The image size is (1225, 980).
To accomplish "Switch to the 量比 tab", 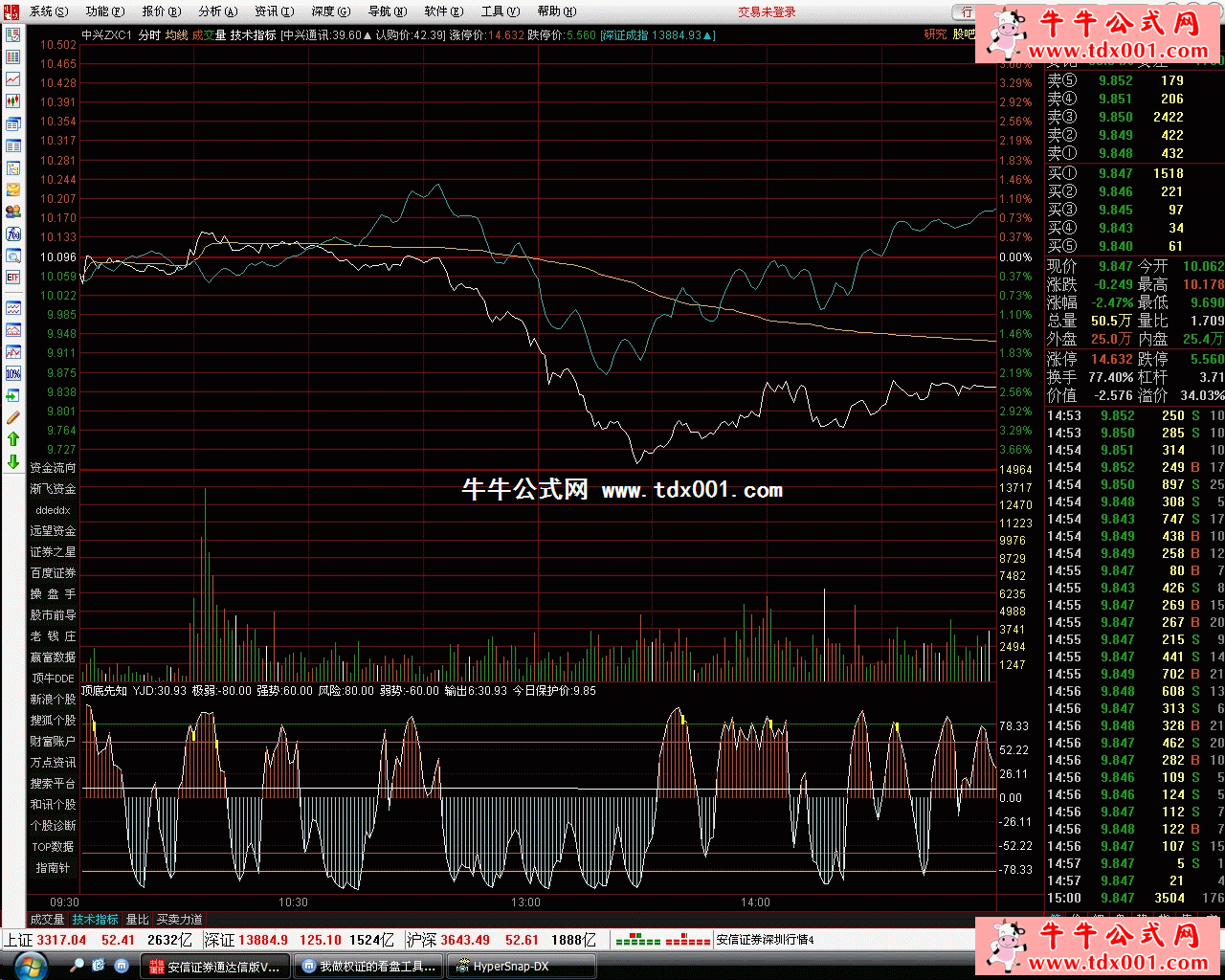I will coord(138,920).
